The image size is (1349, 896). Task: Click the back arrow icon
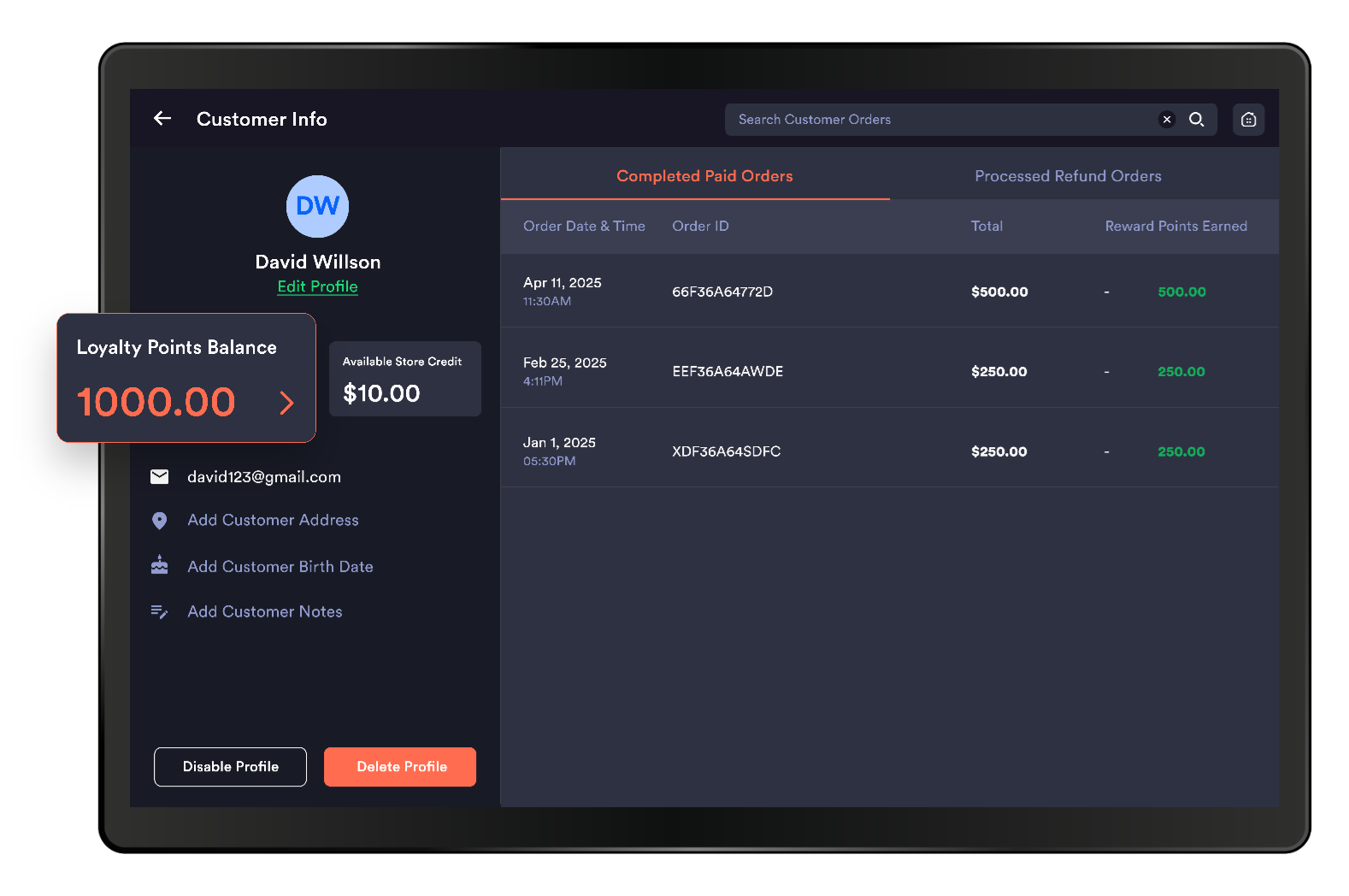coord(162,119)
